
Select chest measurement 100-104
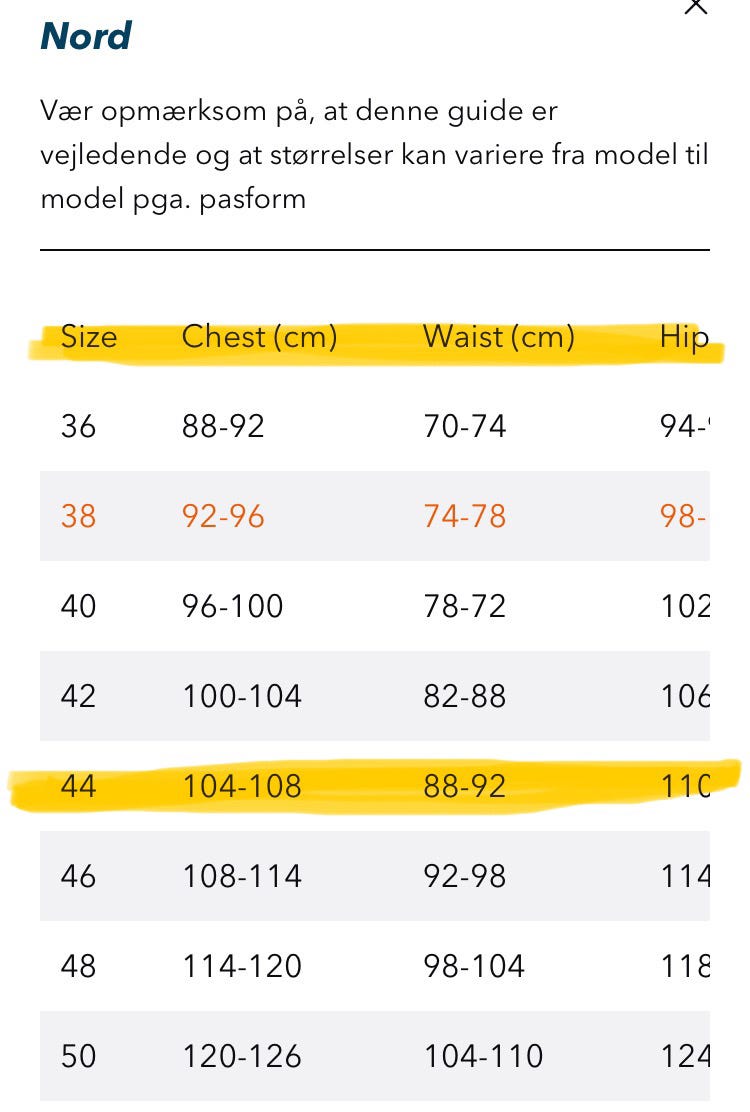241,696
